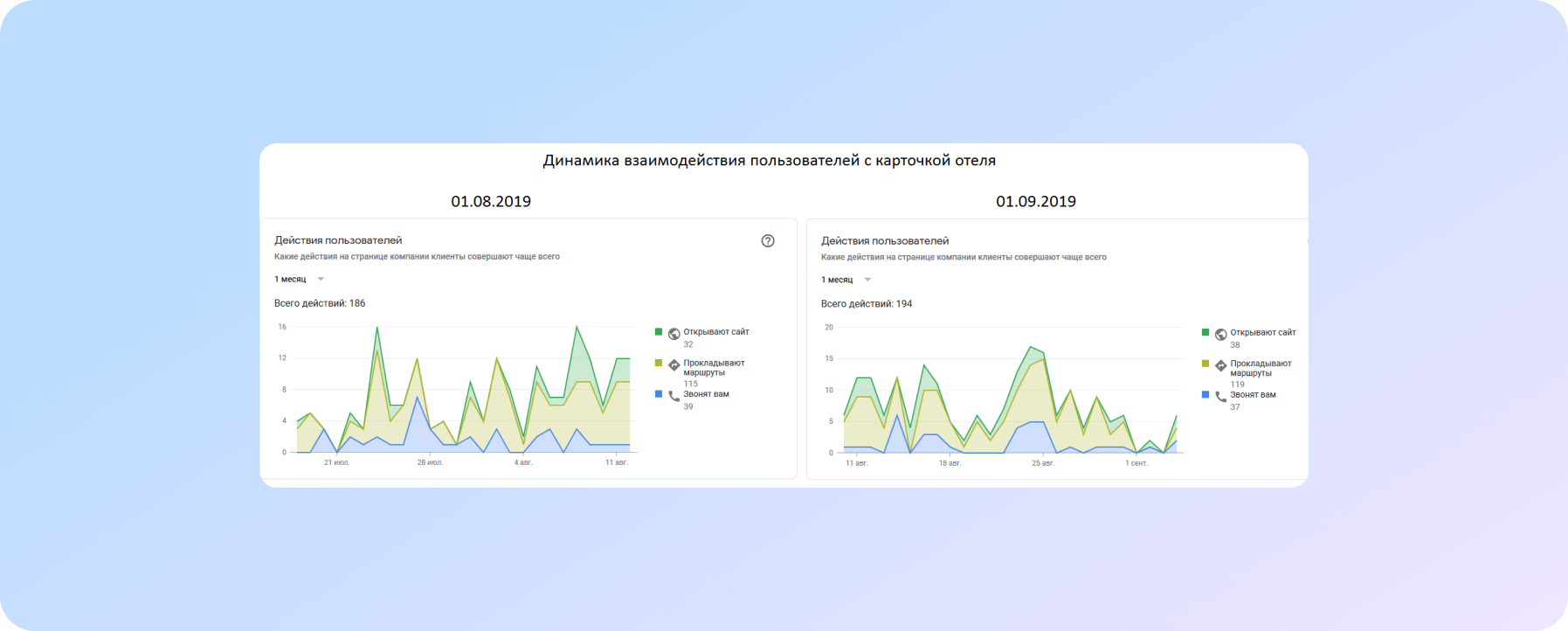Click the date heading 01.09.2019
Screen dimensions: 1568x631
click(x=1036, y=202)
